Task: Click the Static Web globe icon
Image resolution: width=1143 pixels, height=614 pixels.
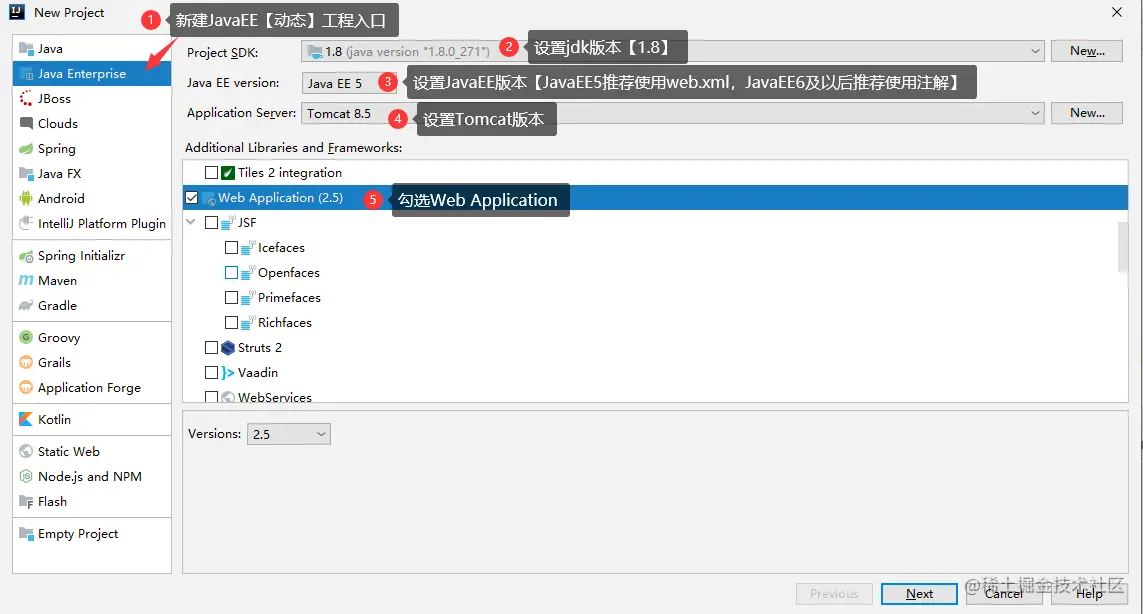Action: (26, 451)
